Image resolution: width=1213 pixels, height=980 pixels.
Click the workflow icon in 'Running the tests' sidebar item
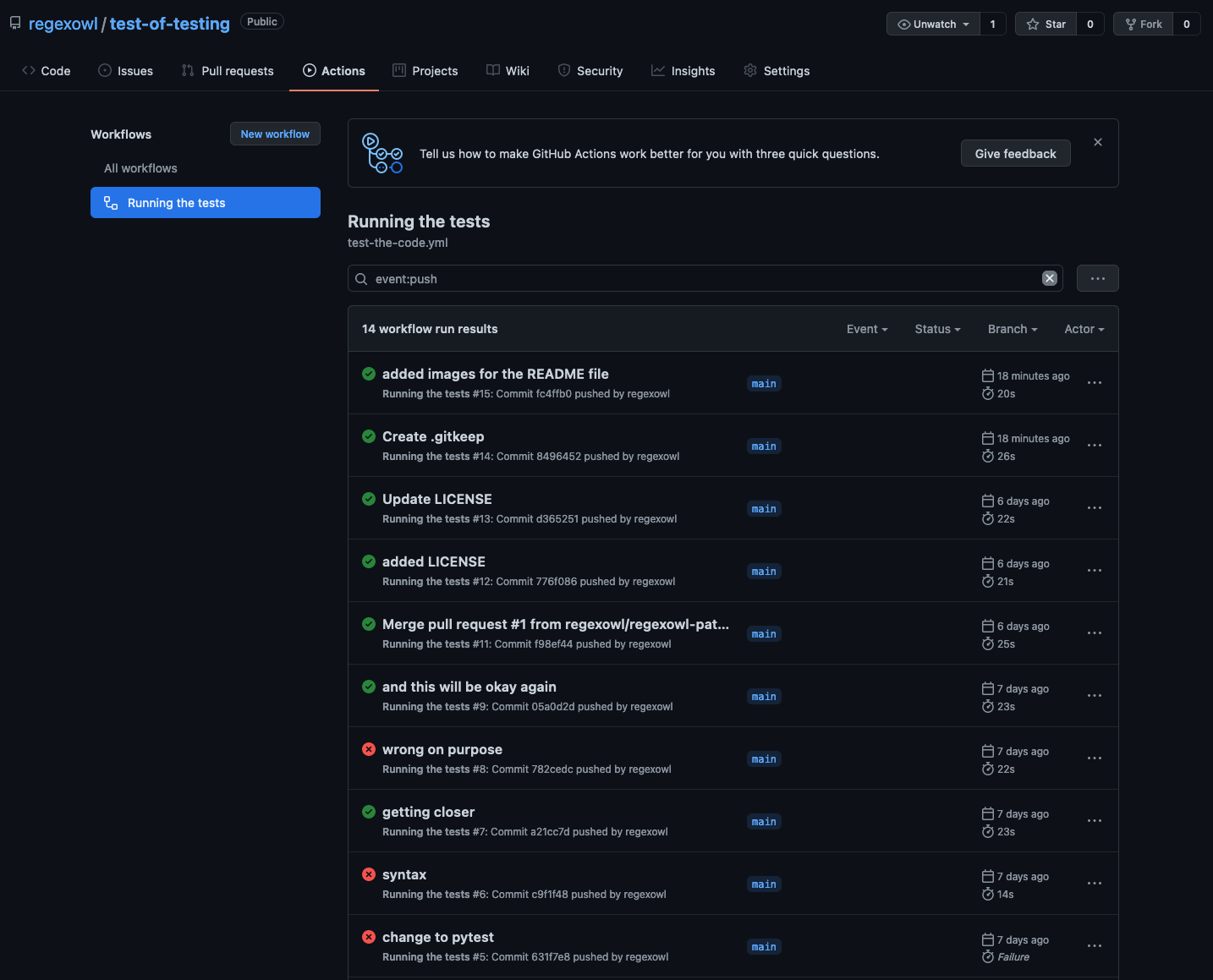coord(111,203)
